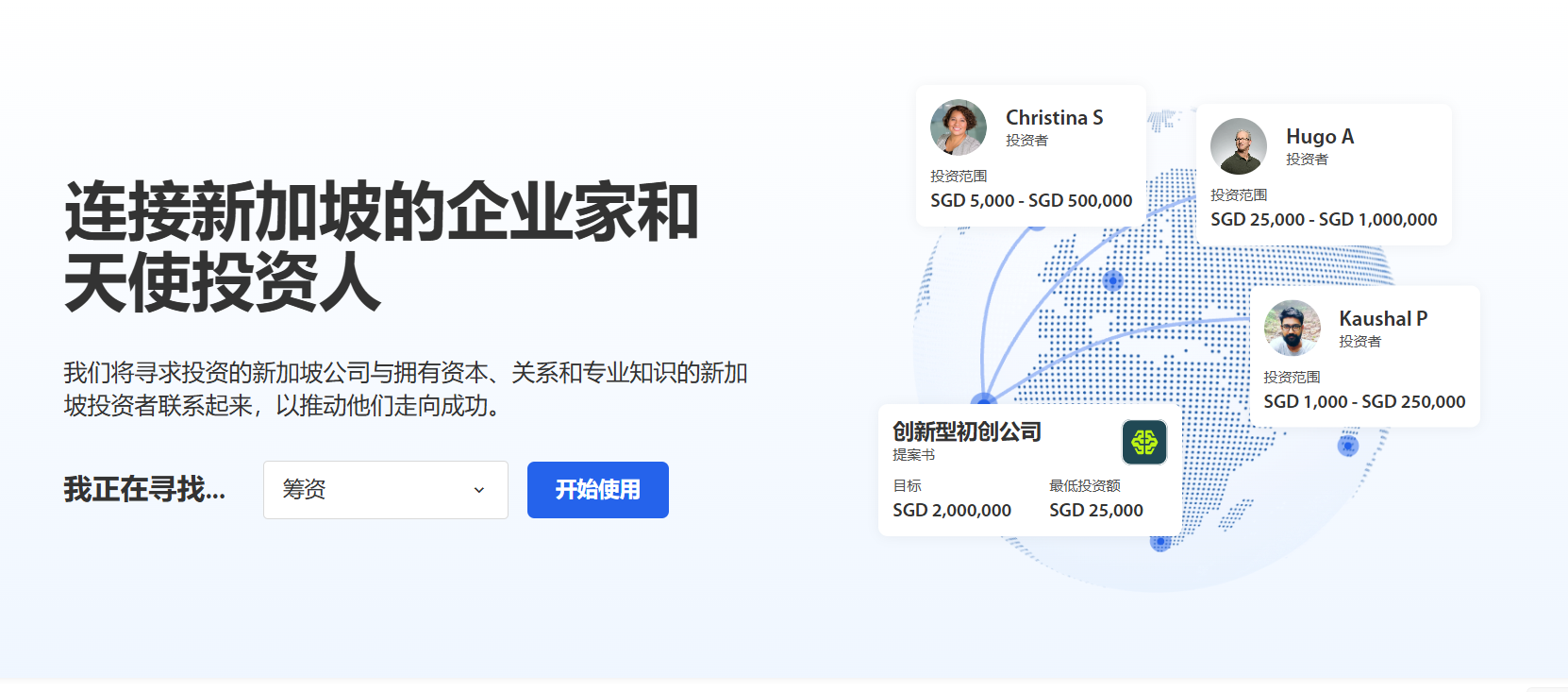Click Kaushal's SGD 1,000 - SGD 250,000 range
The height and width of the screenshot is (692, 1568).
pyautogui.click(x=1363, y=402)
